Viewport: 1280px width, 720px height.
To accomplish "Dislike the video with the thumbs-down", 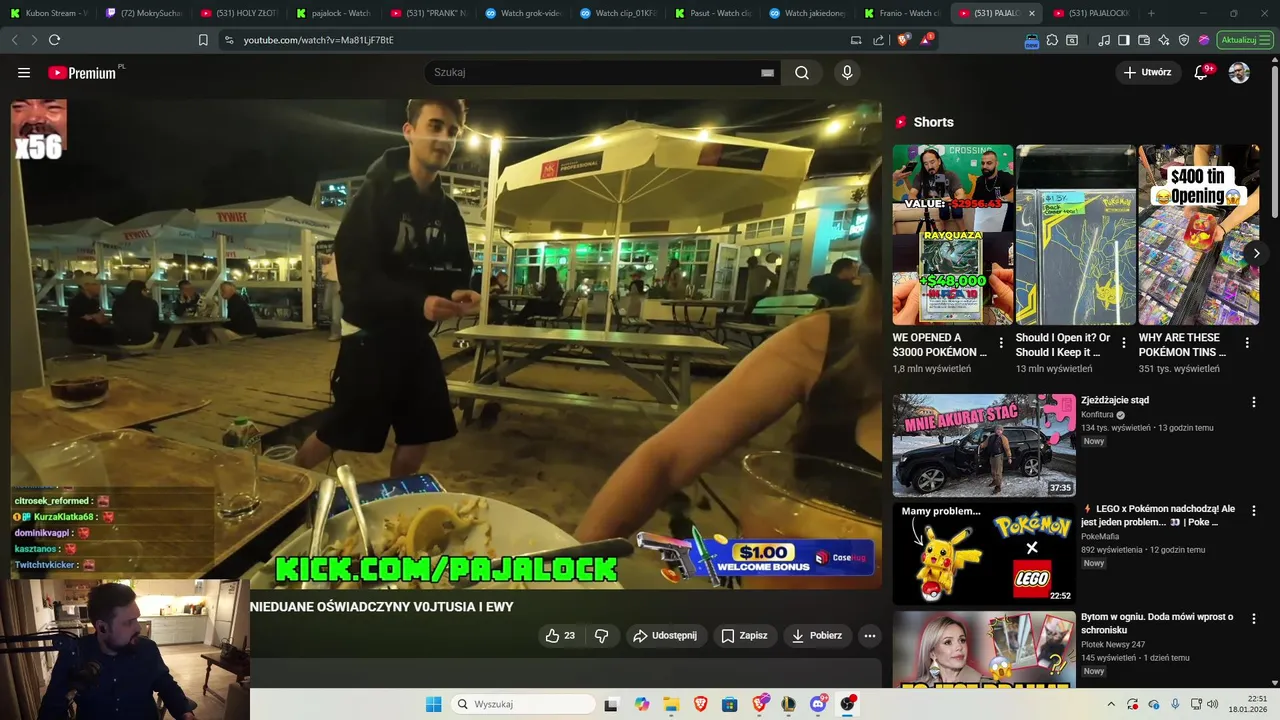I will point(602,635).
